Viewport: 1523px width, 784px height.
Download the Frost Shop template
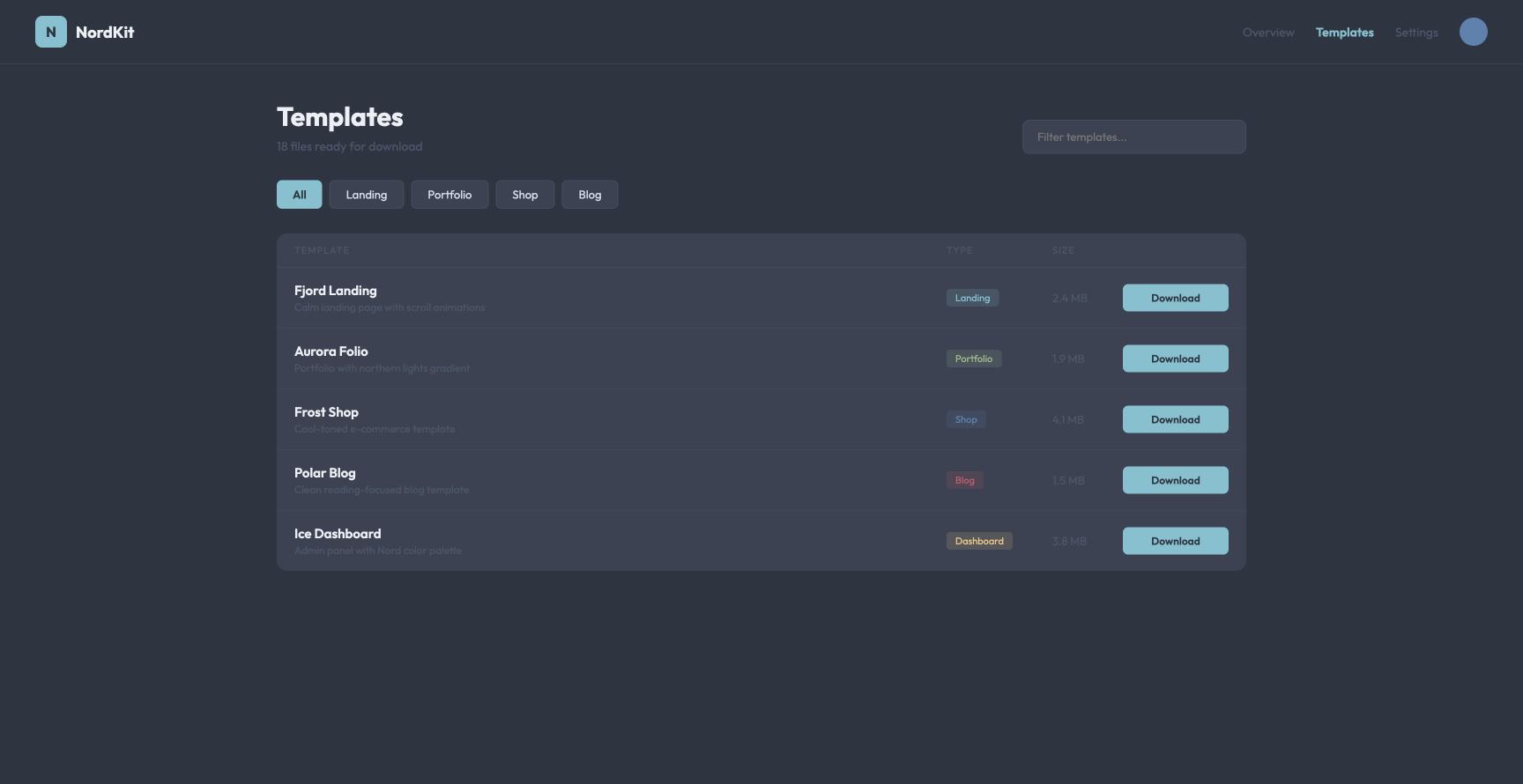[1175, 419]
